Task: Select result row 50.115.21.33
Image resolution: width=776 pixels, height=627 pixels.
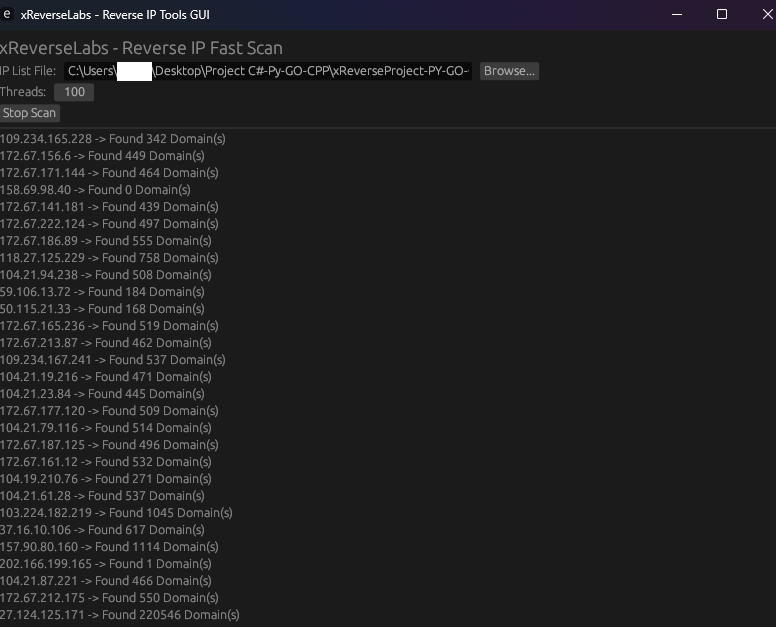Action: [102, 309]
